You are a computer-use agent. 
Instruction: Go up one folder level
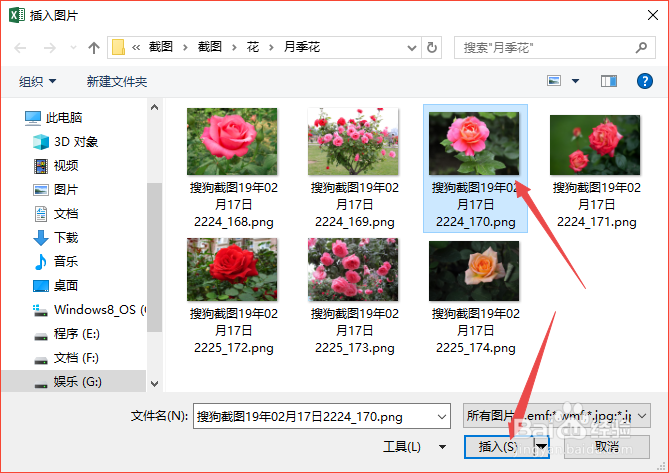coord(93,47)
